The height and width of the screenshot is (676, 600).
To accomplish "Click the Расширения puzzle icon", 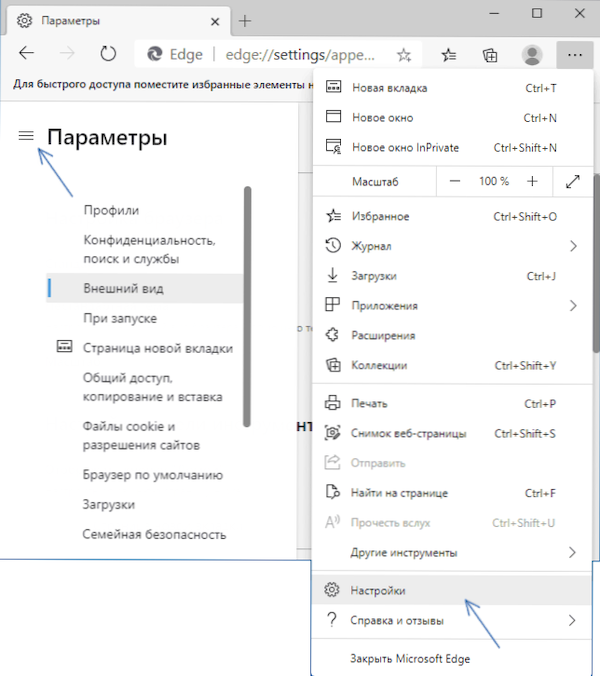I will pos(332,335).
